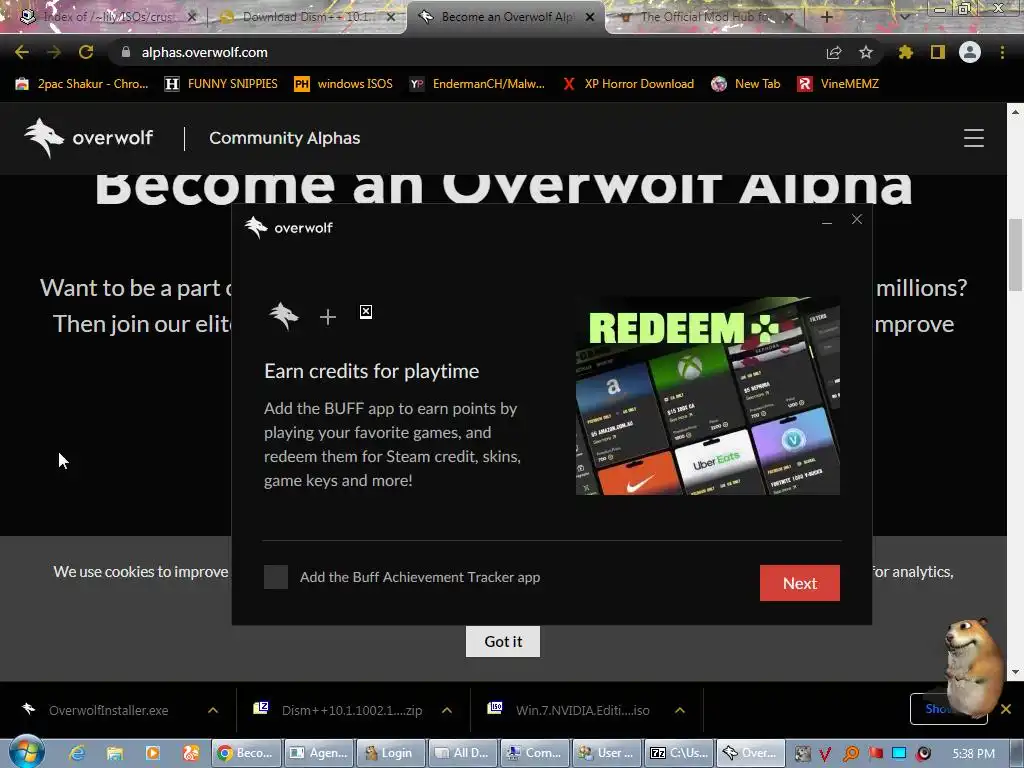The width and height of the screenshot is (1024, 768).
Task: Open the New Tab bookmark
Action: click(x=746, y=84)
